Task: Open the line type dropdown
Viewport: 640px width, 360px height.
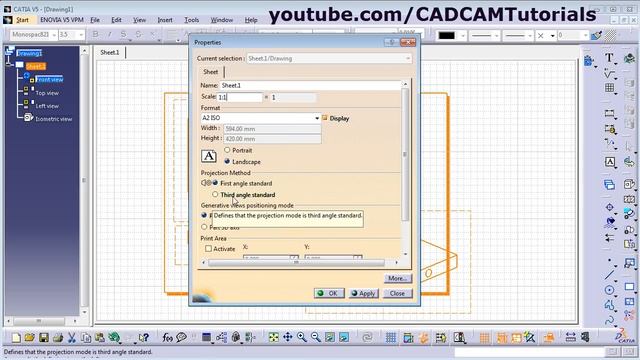Action: (x=530, y=36)
